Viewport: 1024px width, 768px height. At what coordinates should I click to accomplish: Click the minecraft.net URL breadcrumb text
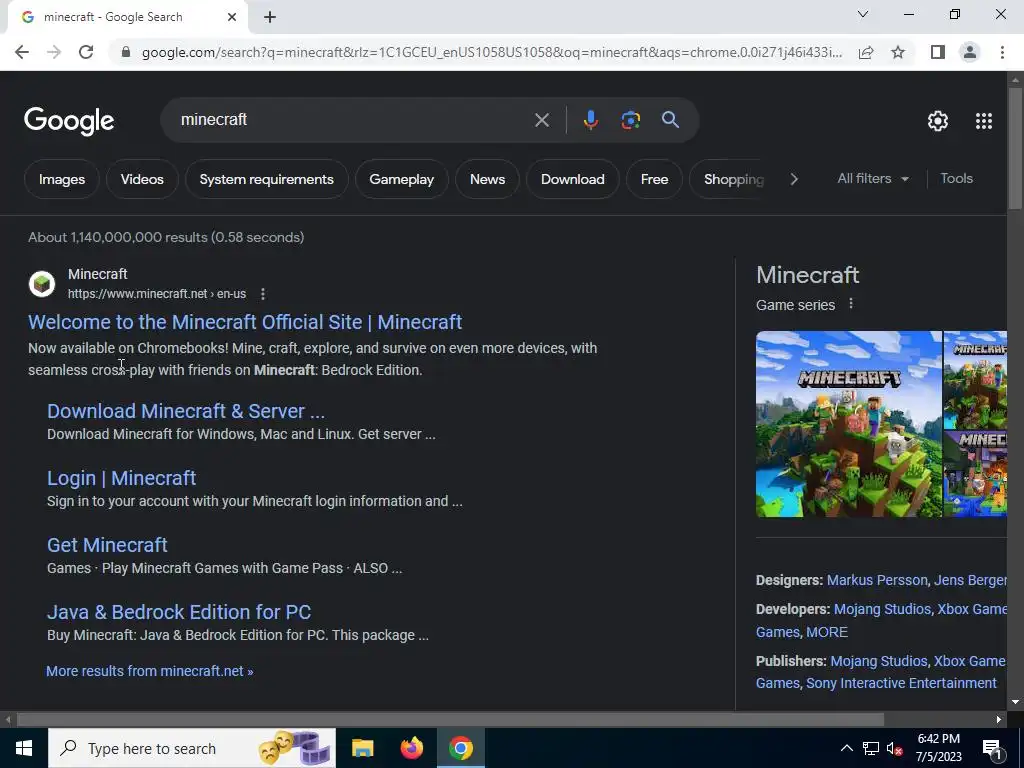(x=157, y=294)
